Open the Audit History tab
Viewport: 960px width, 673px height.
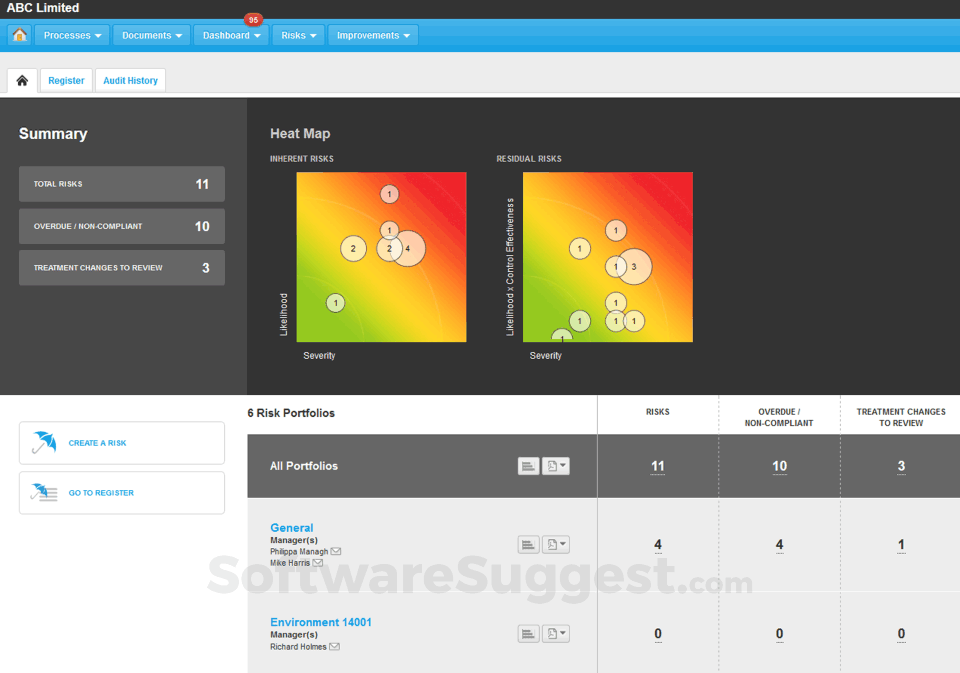tap(130, 80)
